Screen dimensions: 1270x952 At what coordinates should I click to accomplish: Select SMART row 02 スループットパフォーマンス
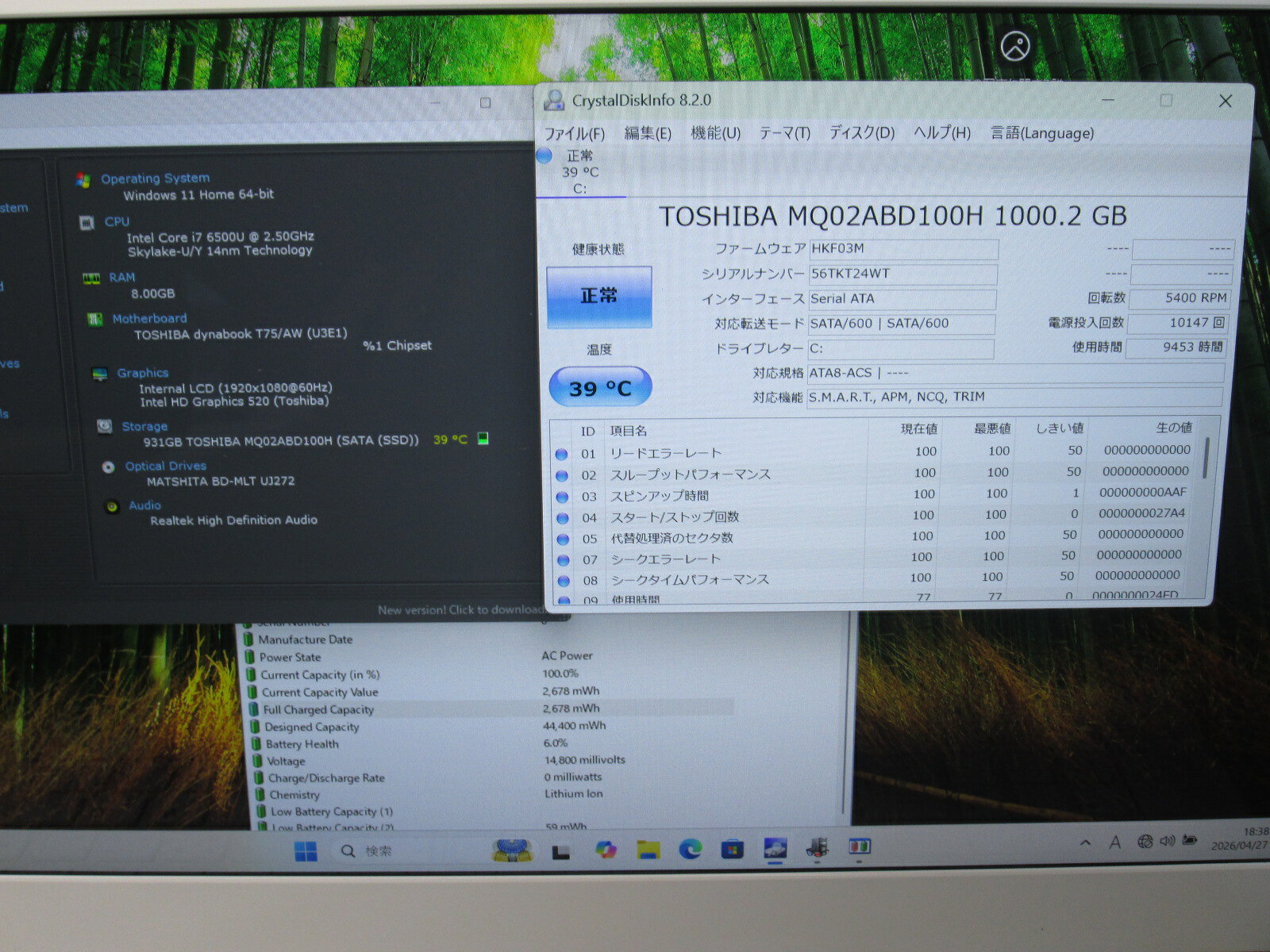coord(877,473)
